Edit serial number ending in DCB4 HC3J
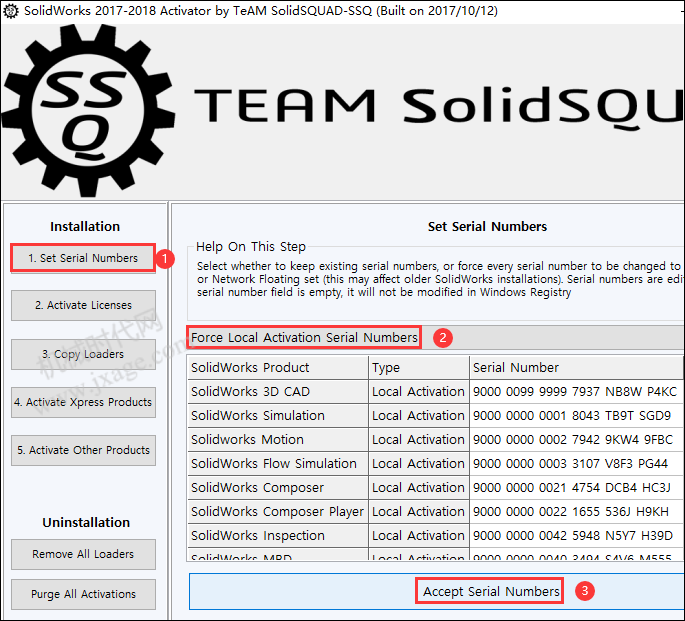The width and height of the screenshot is (685, 621). pyautogui.click(x=577, y=488)
